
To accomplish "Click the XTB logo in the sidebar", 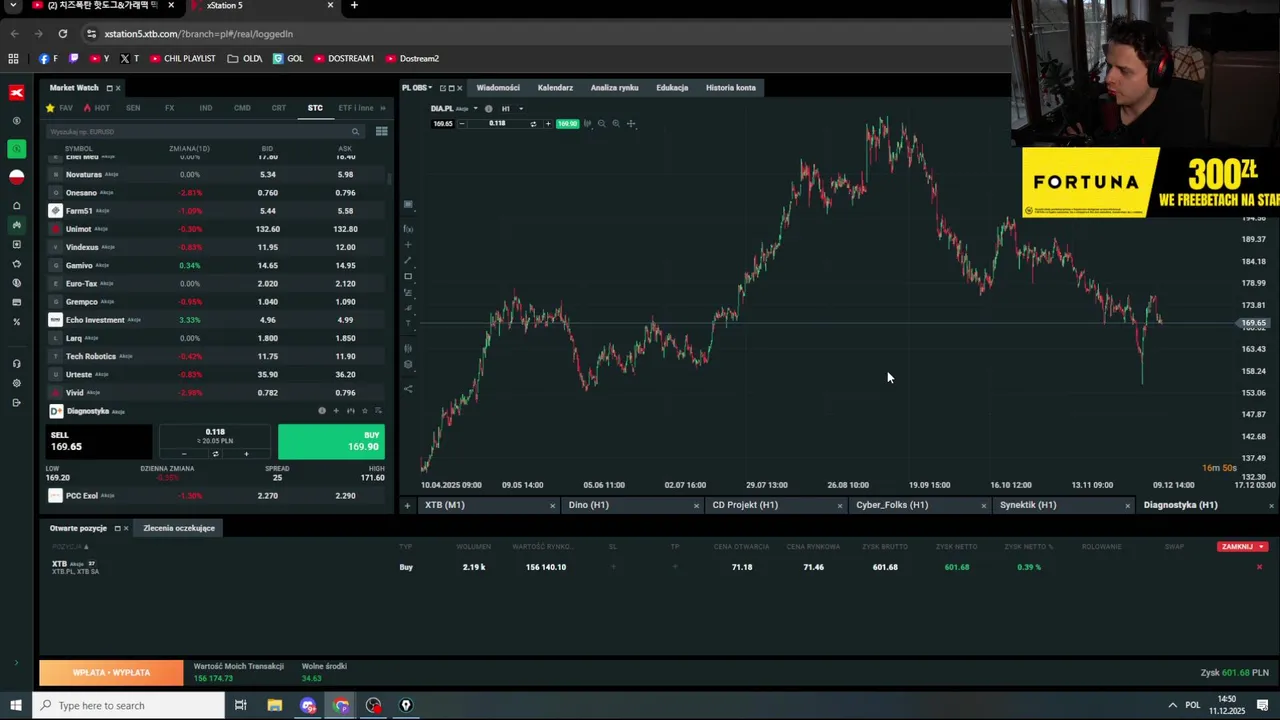I will pos(16,92).
